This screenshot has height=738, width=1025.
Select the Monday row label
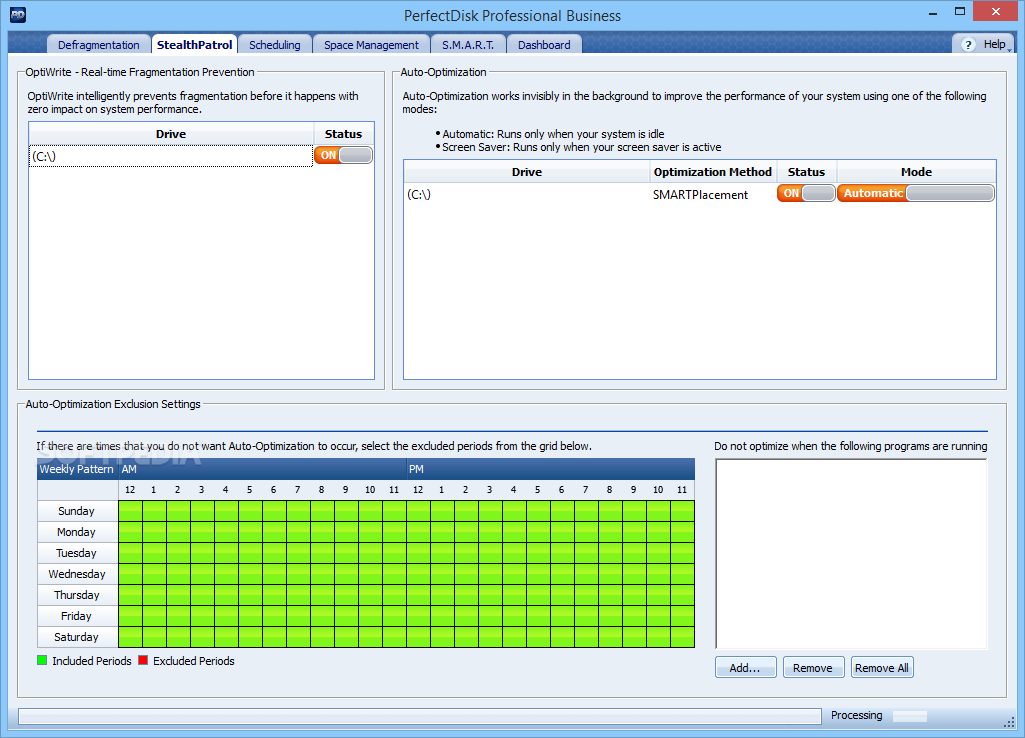click(77, 531)
